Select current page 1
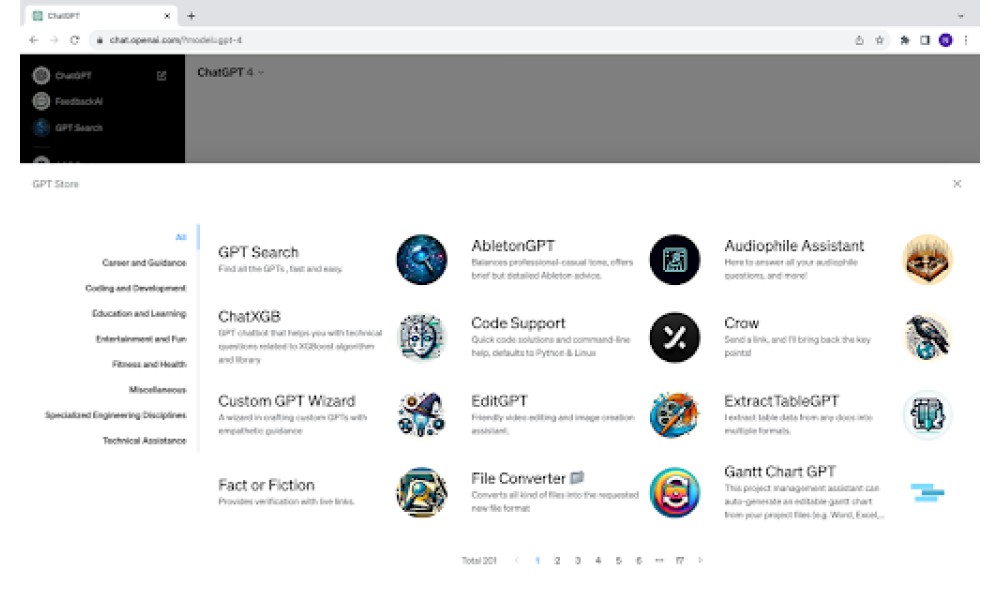 coord(537,560)
